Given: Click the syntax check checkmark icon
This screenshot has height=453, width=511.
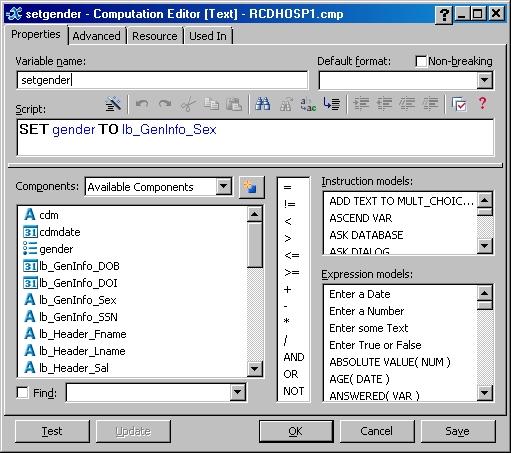Looking at the screenshot, I should click(459, 104).
